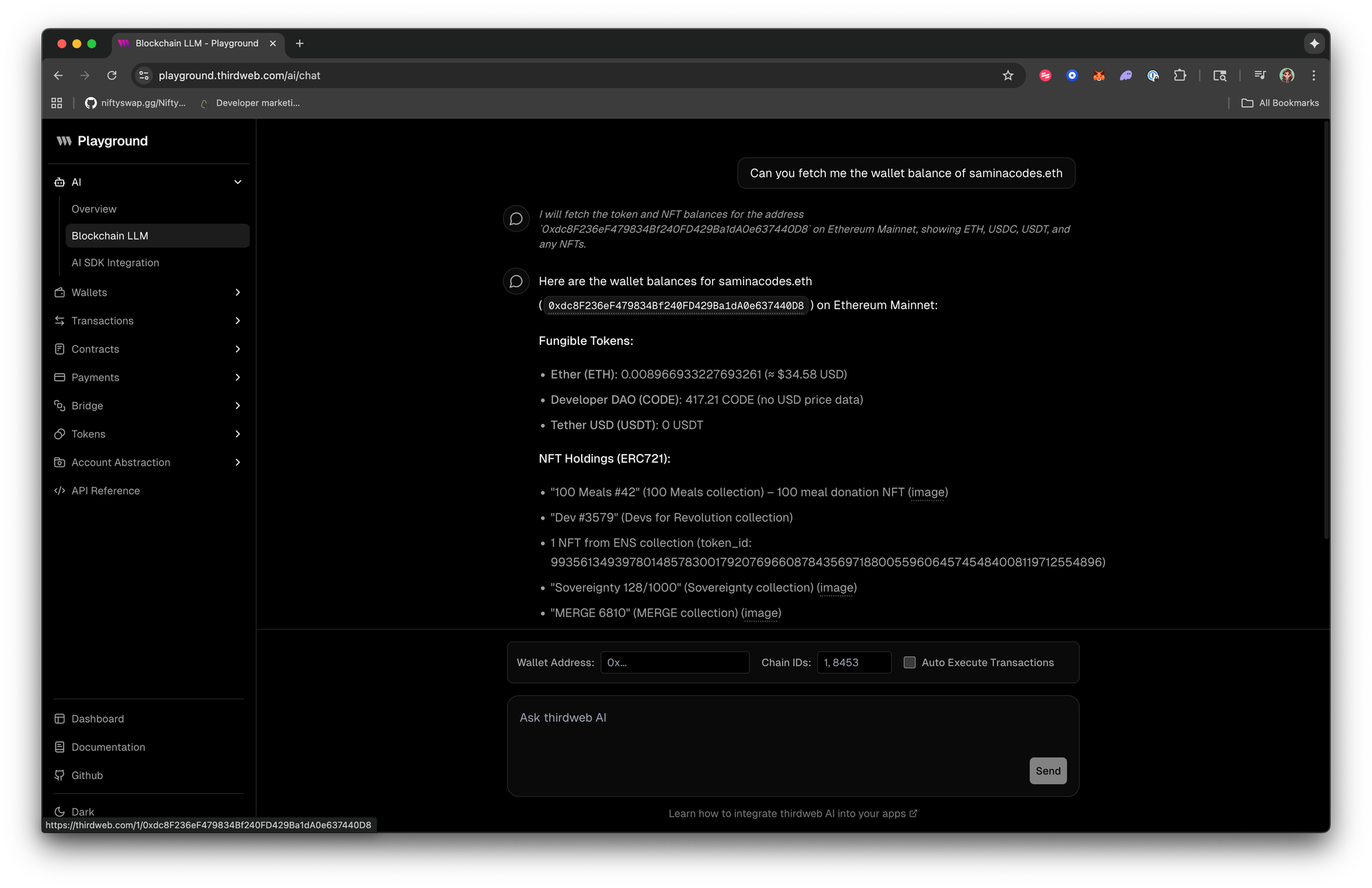
Task: Click the chat area vertical scrollbar
Action: [1326, 329]
